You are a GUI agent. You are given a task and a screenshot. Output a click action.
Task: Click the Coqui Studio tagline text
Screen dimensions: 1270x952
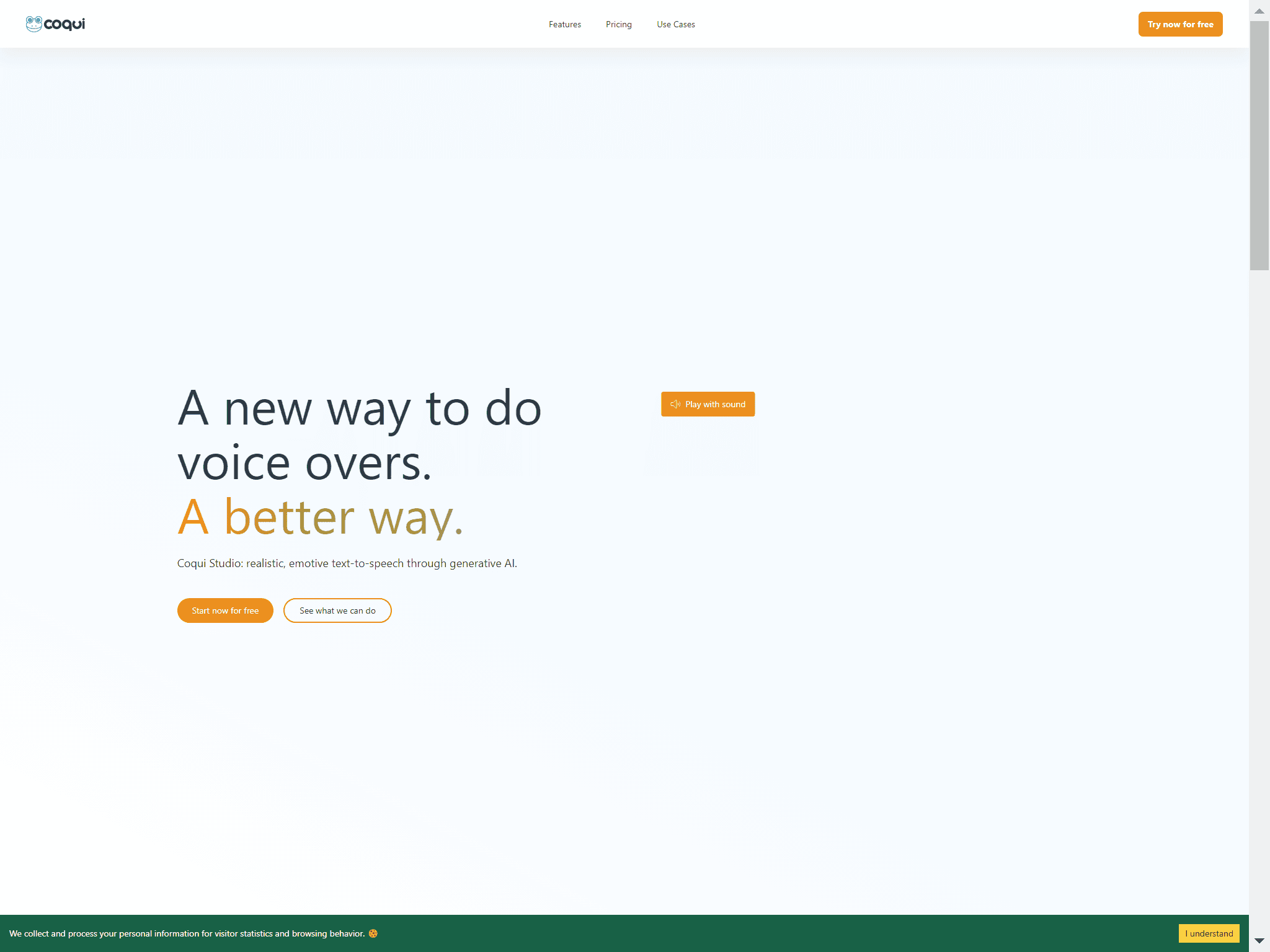347,563
